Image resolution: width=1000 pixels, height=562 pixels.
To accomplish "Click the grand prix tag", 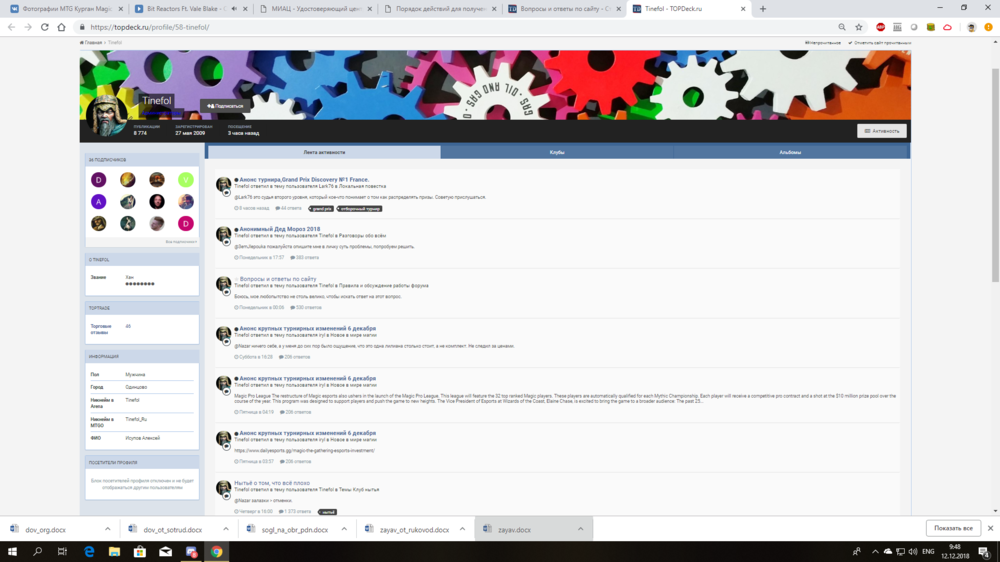I will pyautogui.click(x=322, y=209).
